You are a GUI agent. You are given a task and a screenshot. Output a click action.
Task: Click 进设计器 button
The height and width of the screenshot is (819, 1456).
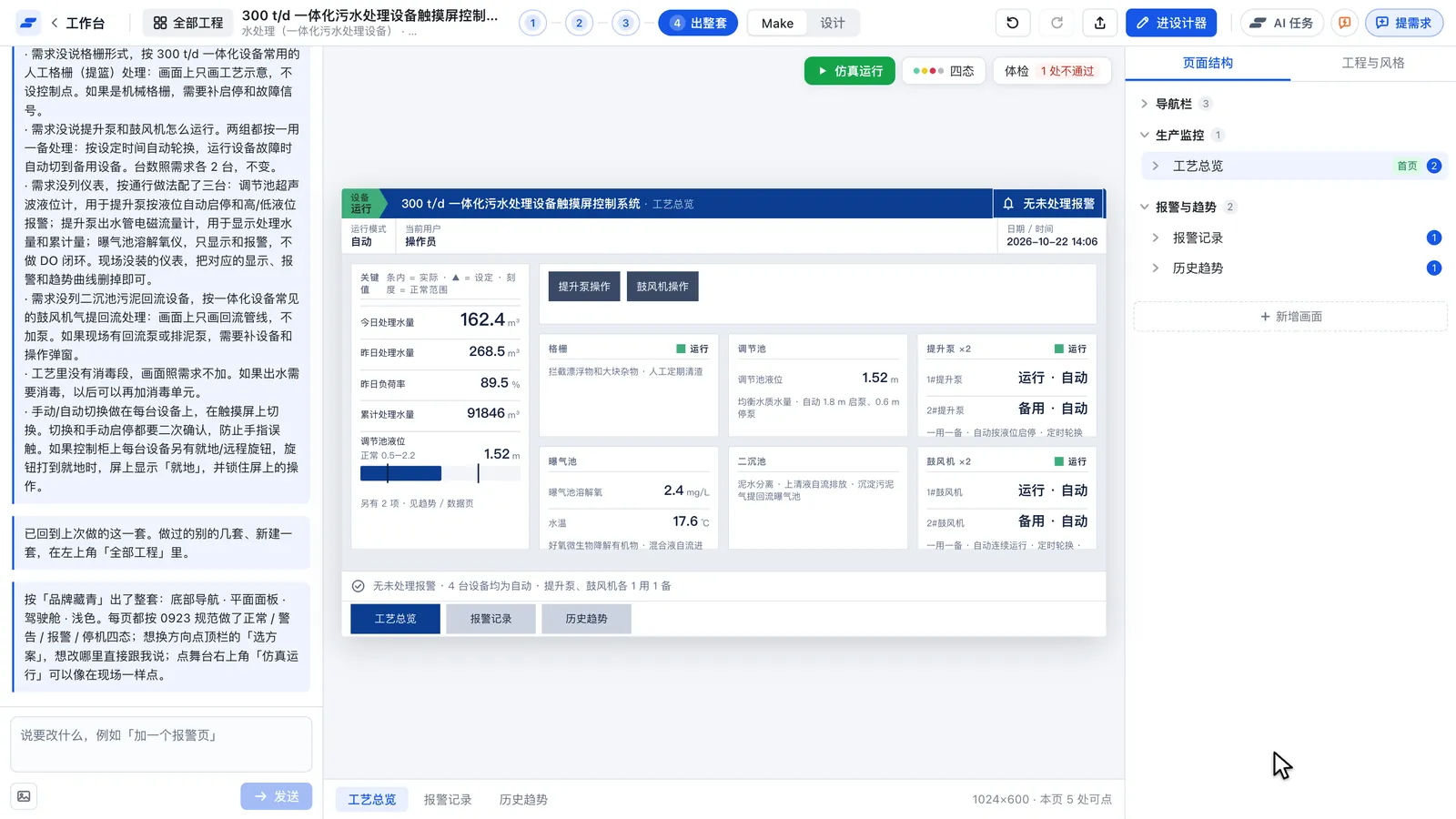pos(1171,23)
